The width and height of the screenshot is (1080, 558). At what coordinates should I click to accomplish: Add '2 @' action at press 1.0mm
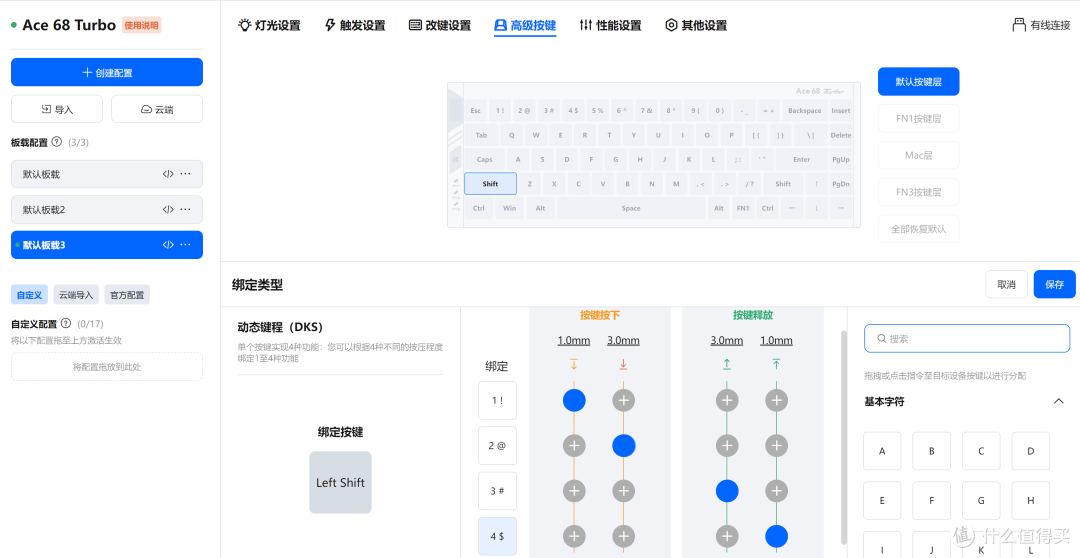(574, 446)
